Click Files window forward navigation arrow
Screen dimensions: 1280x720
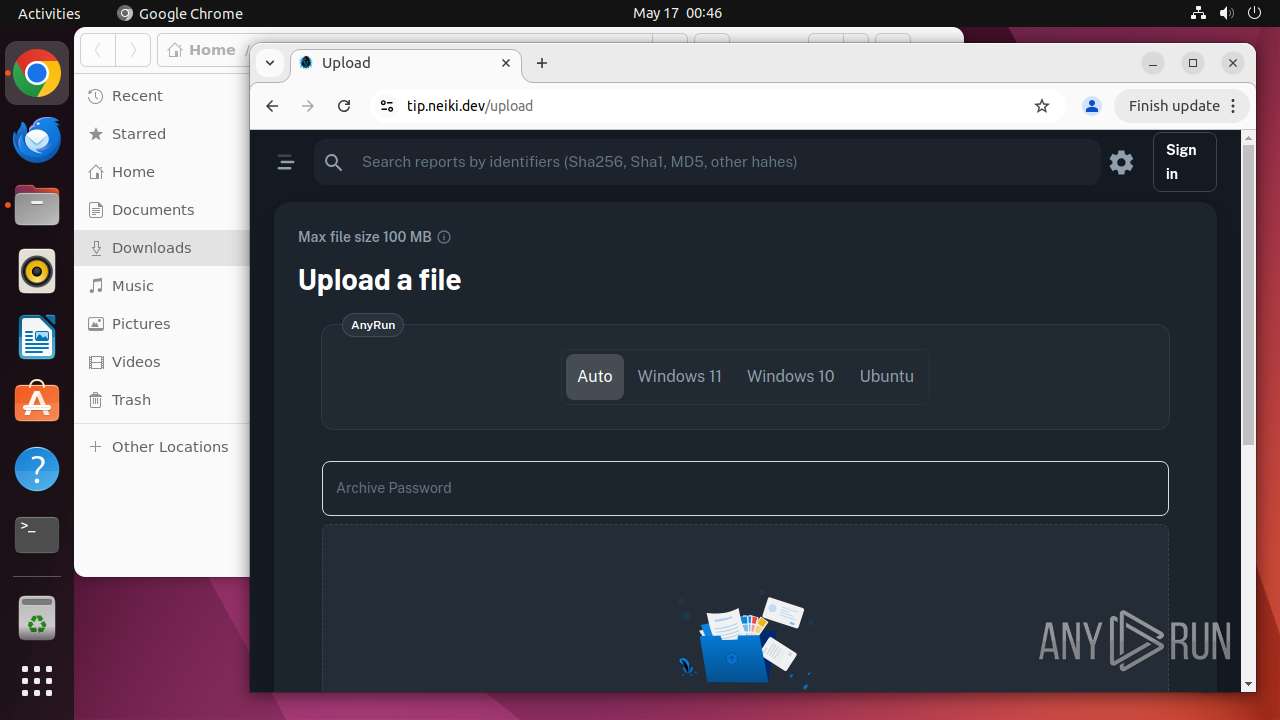point(133,50)
